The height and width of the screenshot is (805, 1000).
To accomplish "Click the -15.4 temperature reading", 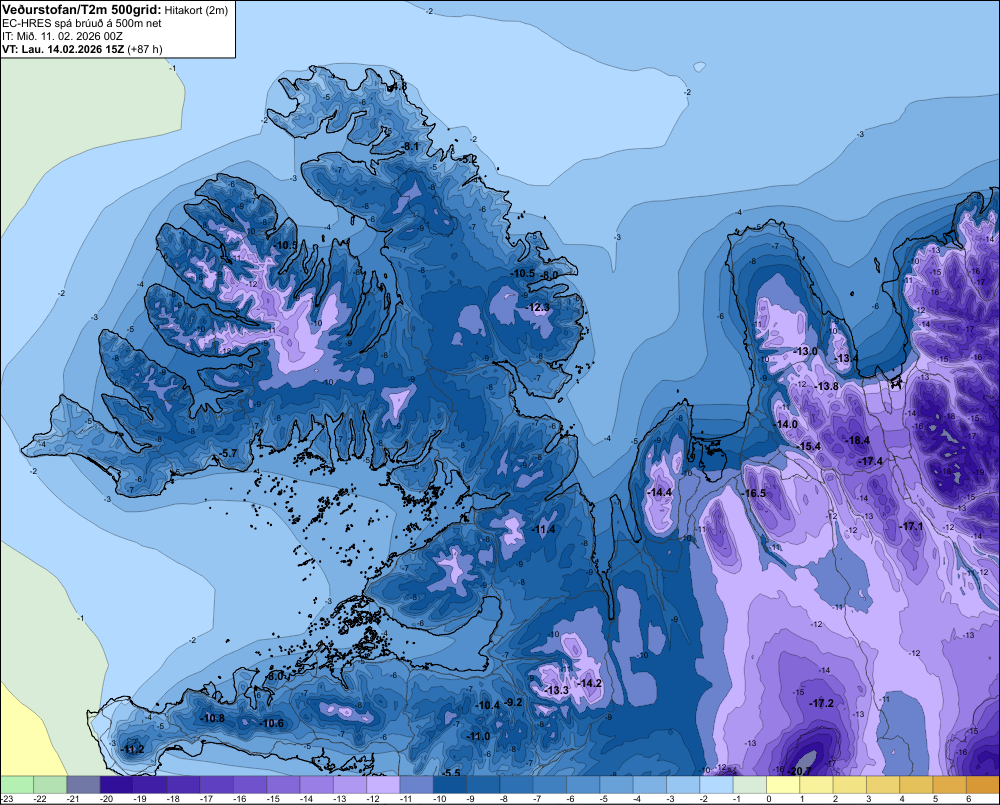I will [x=809, y=446].
